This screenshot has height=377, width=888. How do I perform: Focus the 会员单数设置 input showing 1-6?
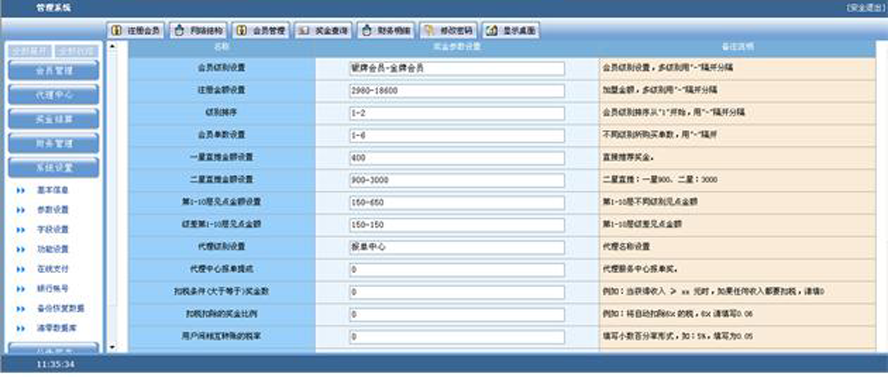point(457,136)
